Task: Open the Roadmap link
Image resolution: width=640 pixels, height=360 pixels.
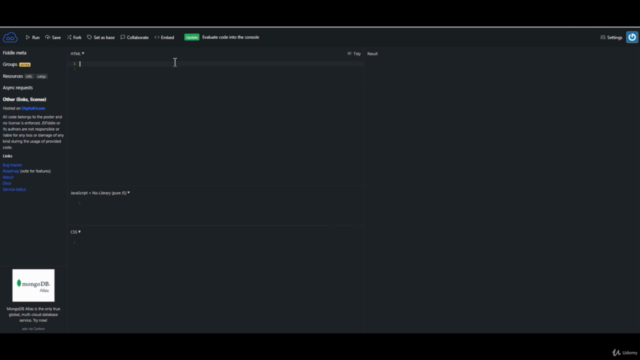Action: [x=11, y=171]
